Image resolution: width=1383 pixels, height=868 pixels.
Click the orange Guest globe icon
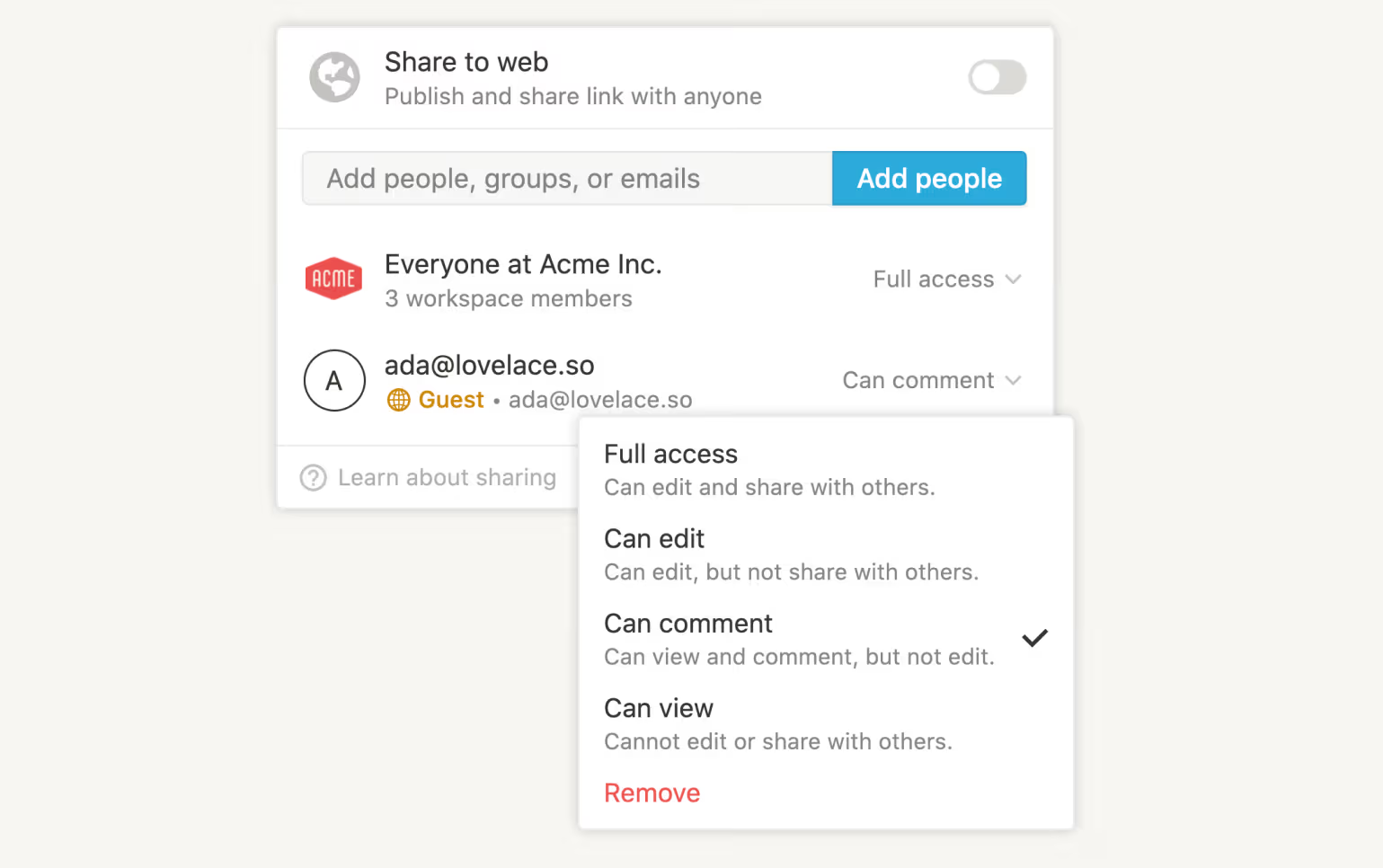pyautogui.click(x=398, y=400)
